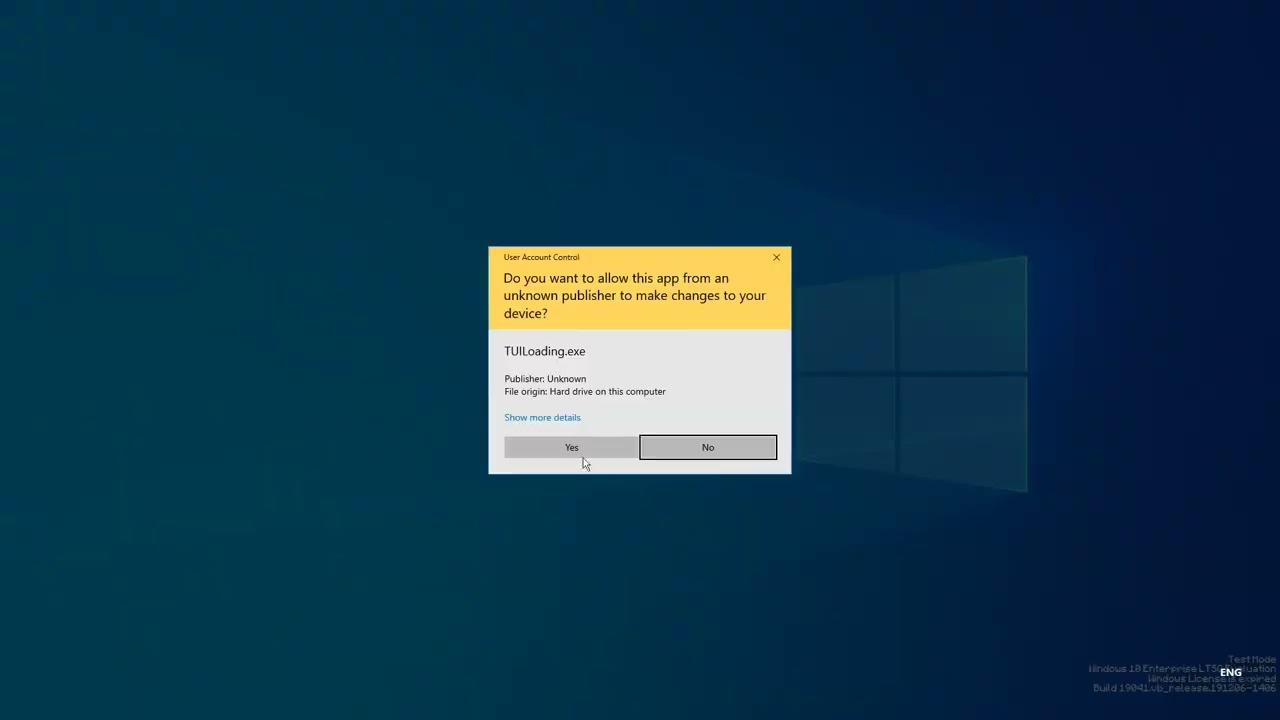Click the Publisher: Unknown text
1280x720 pixels.
pos(545,379)
